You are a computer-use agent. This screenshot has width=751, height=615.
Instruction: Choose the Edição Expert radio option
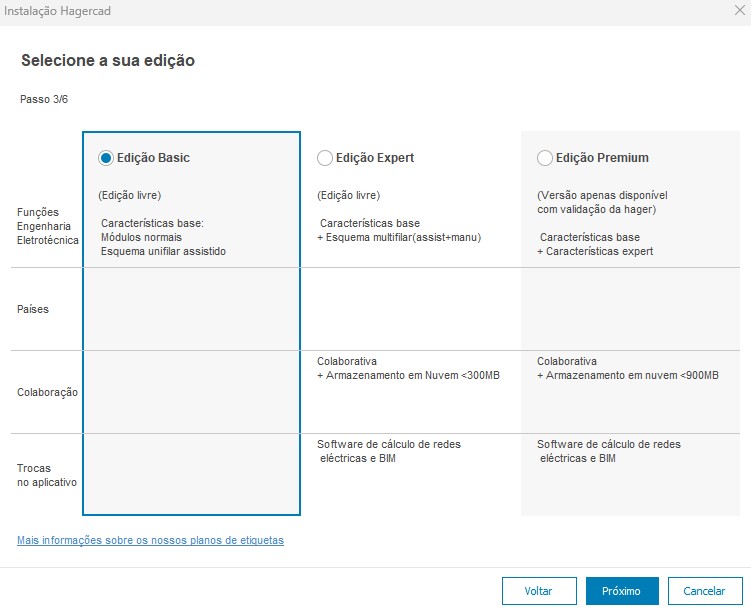tap(325, 158)
